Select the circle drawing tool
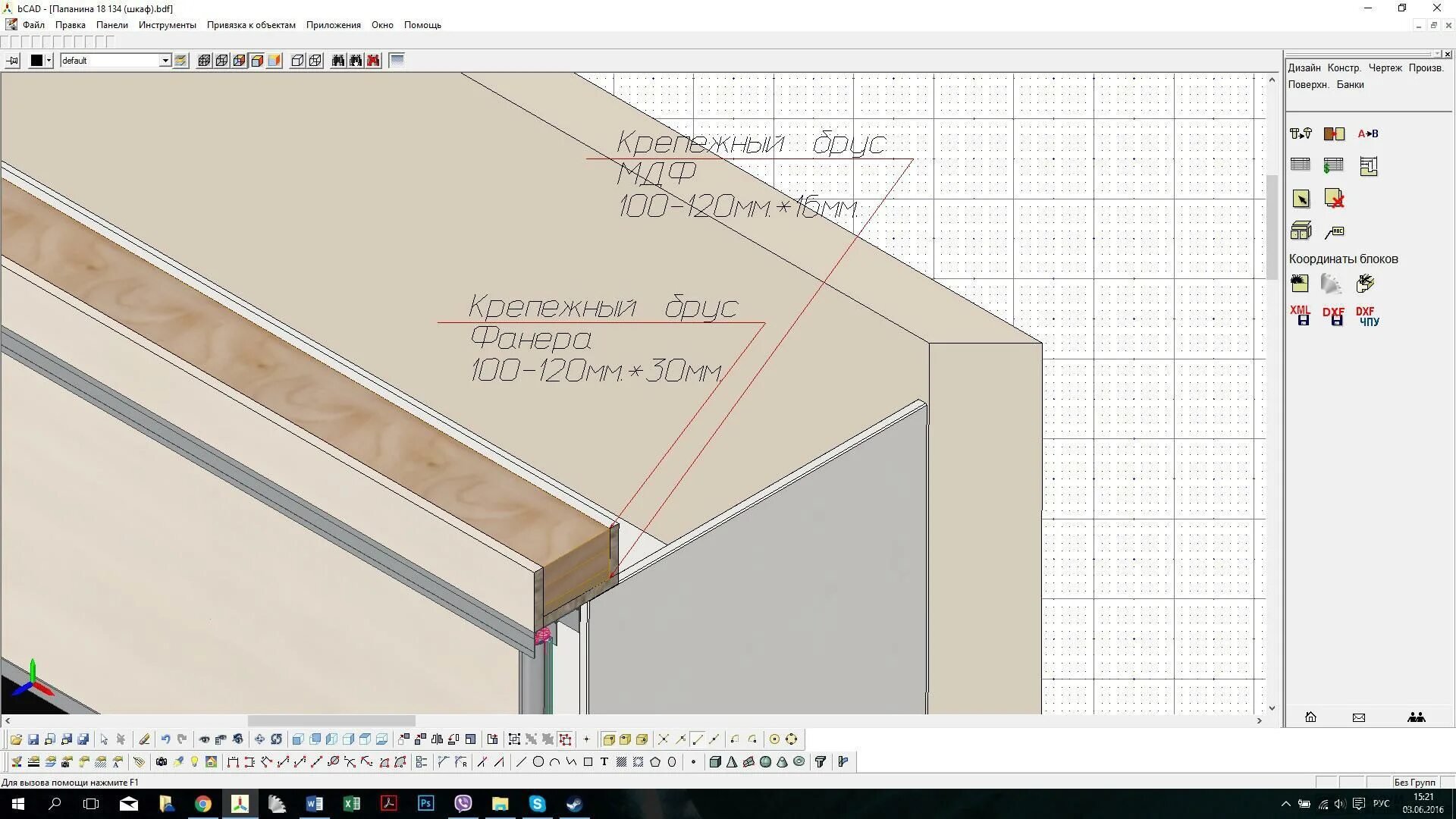 click(x=538, y=761)
